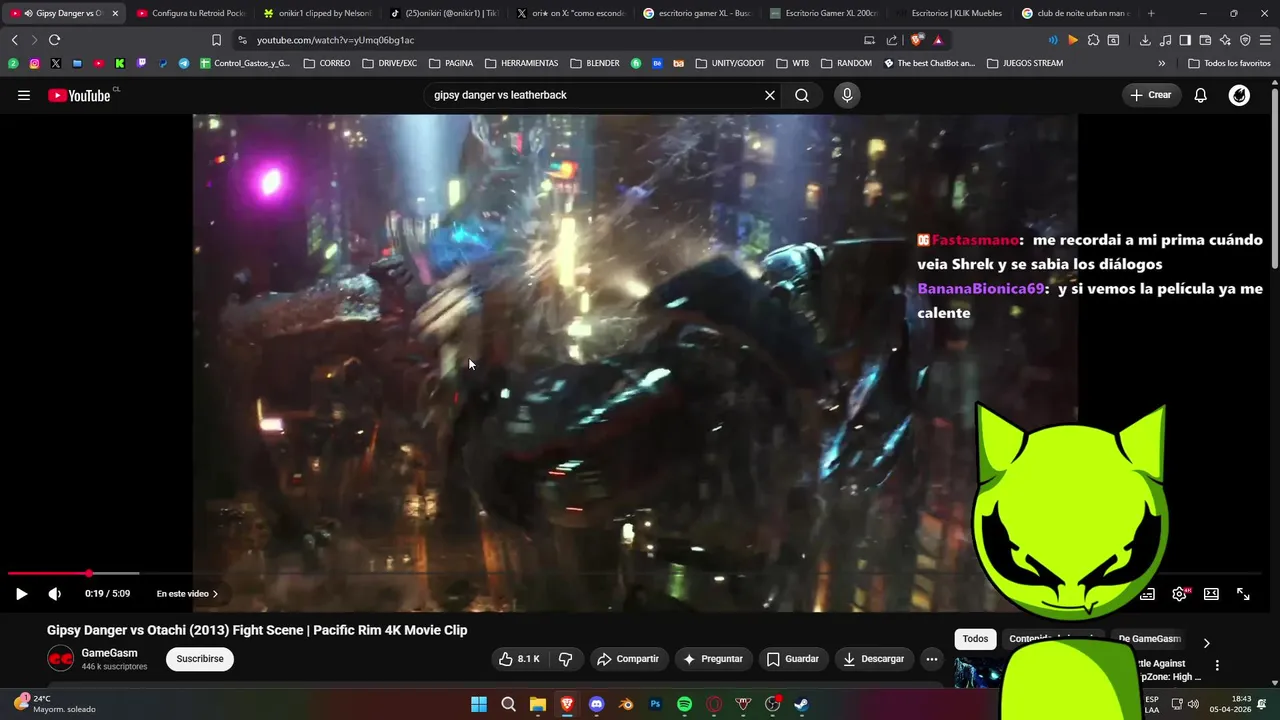Switch to 'escritorio gamer XL' search tab

[x=697, y=13]
